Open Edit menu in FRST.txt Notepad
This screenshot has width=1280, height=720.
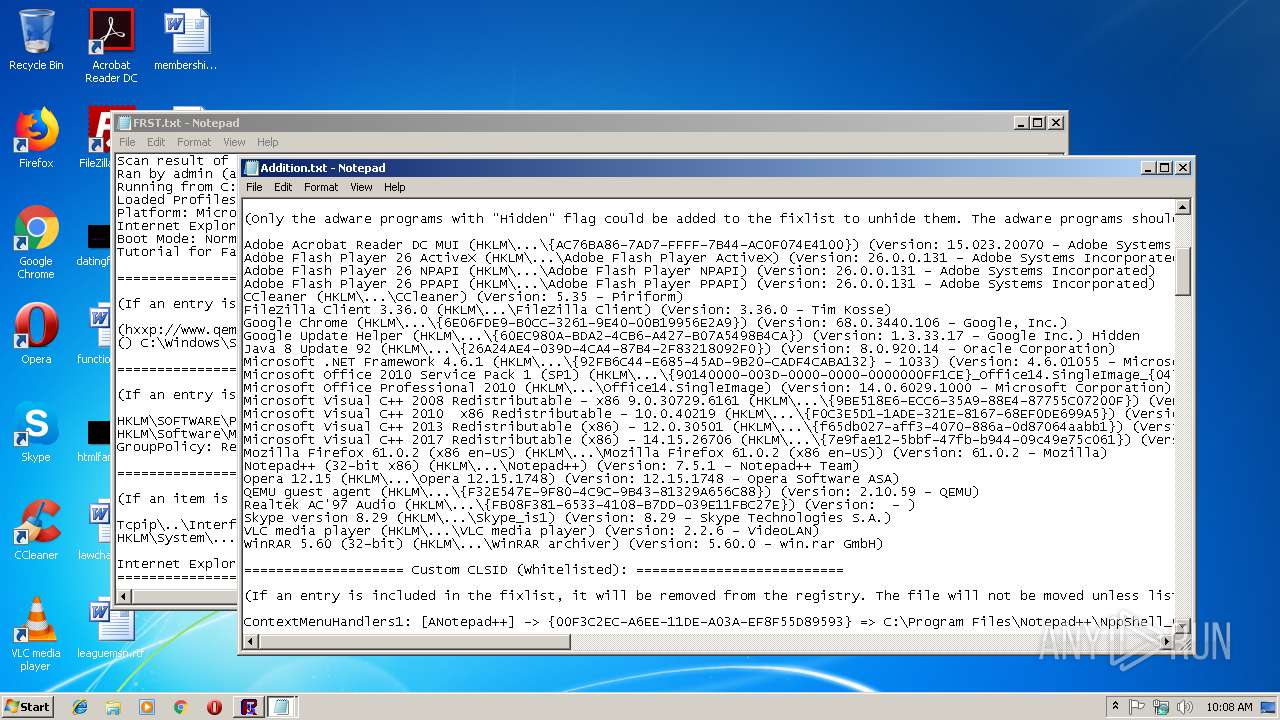tap(156, 142)
